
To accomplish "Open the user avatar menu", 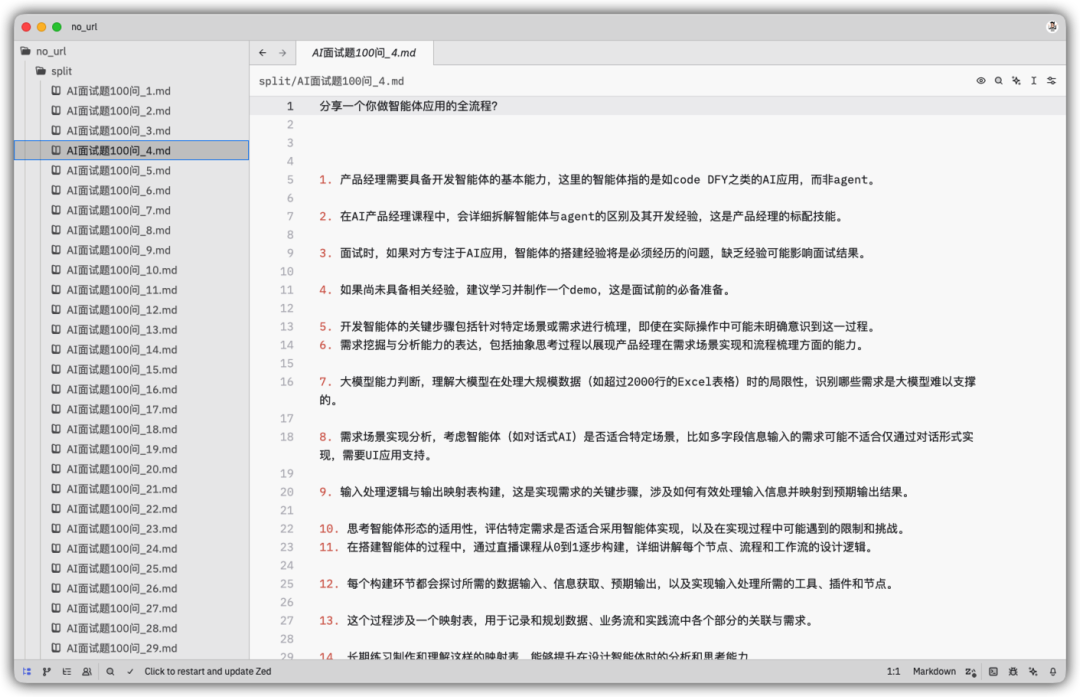I will tap(1052, 27).
